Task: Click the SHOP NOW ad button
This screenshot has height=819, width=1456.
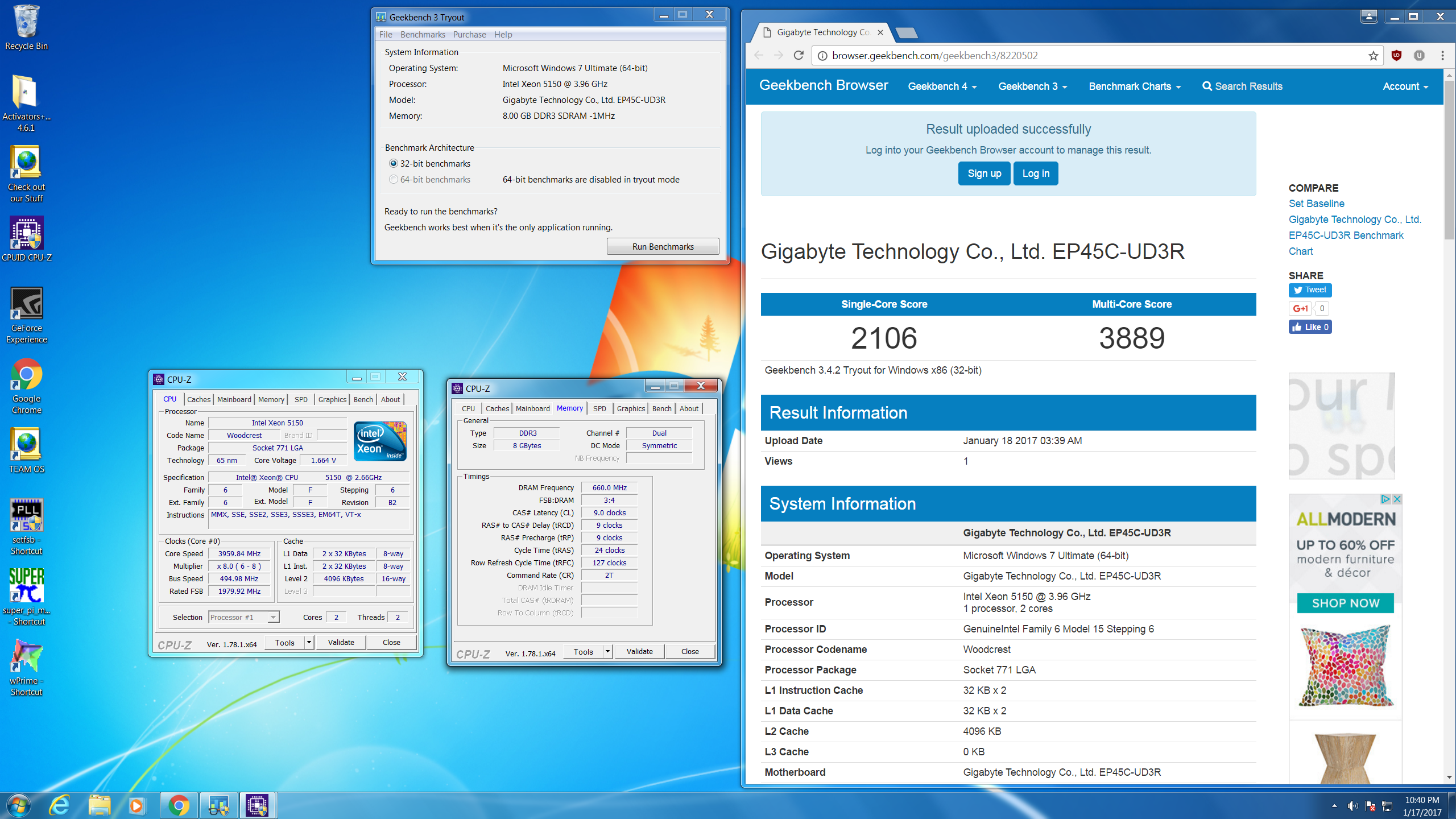Action: (1345, 603)
